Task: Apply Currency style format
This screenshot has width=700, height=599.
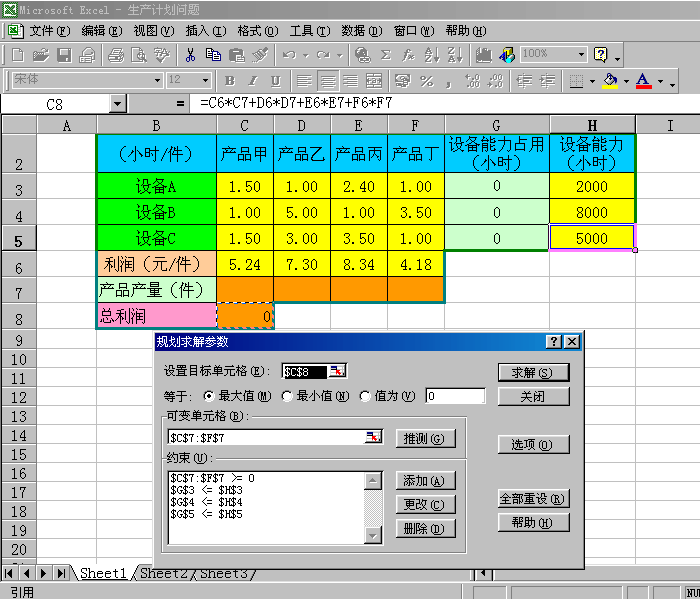Action: [x=403, y=81]
